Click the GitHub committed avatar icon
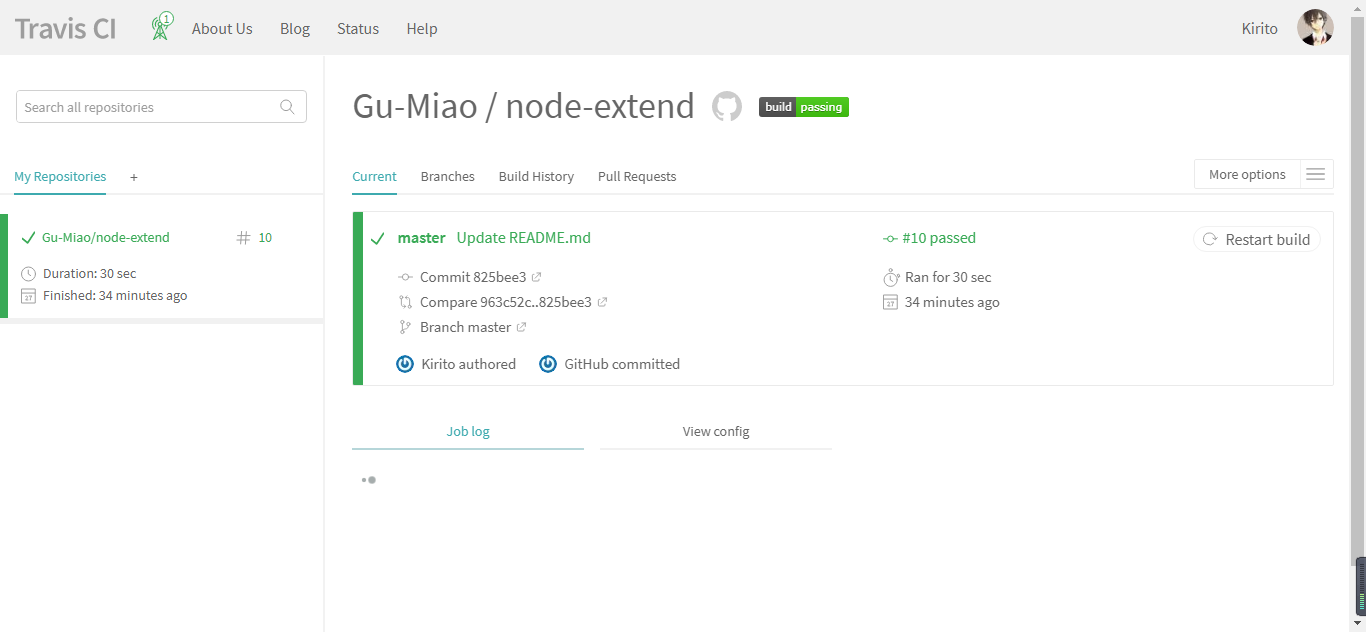The height and width of the screenshot is (632, 1366). coord(548,364)
